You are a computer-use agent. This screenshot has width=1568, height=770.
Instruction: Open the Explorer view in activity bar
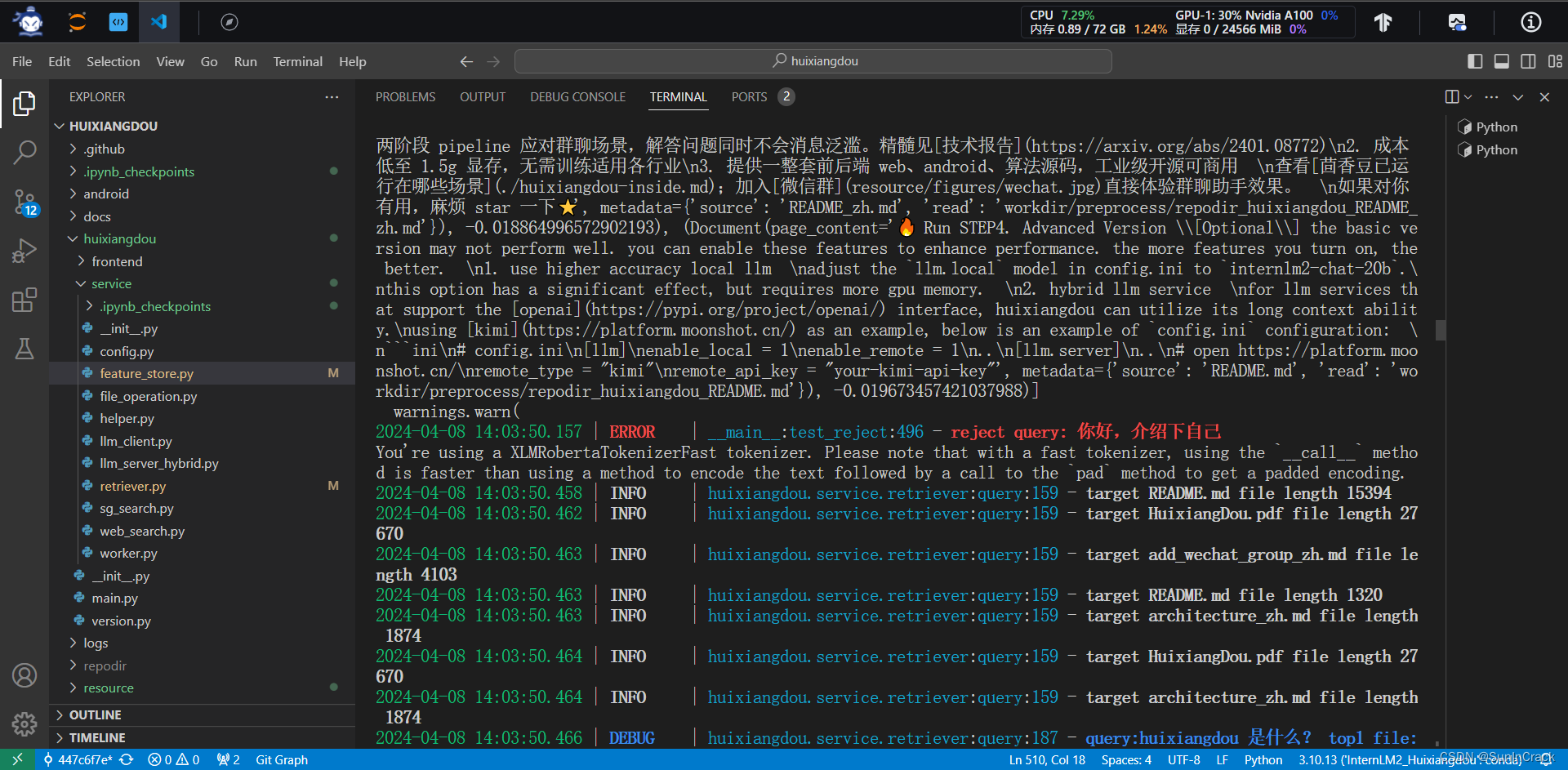(x=24, y=104)
